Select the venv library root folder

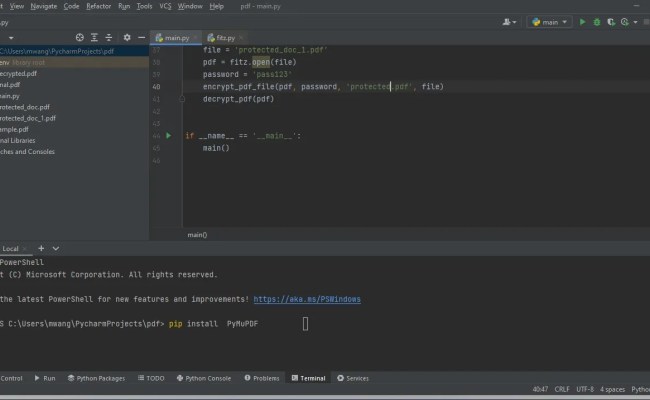(74, 62)
